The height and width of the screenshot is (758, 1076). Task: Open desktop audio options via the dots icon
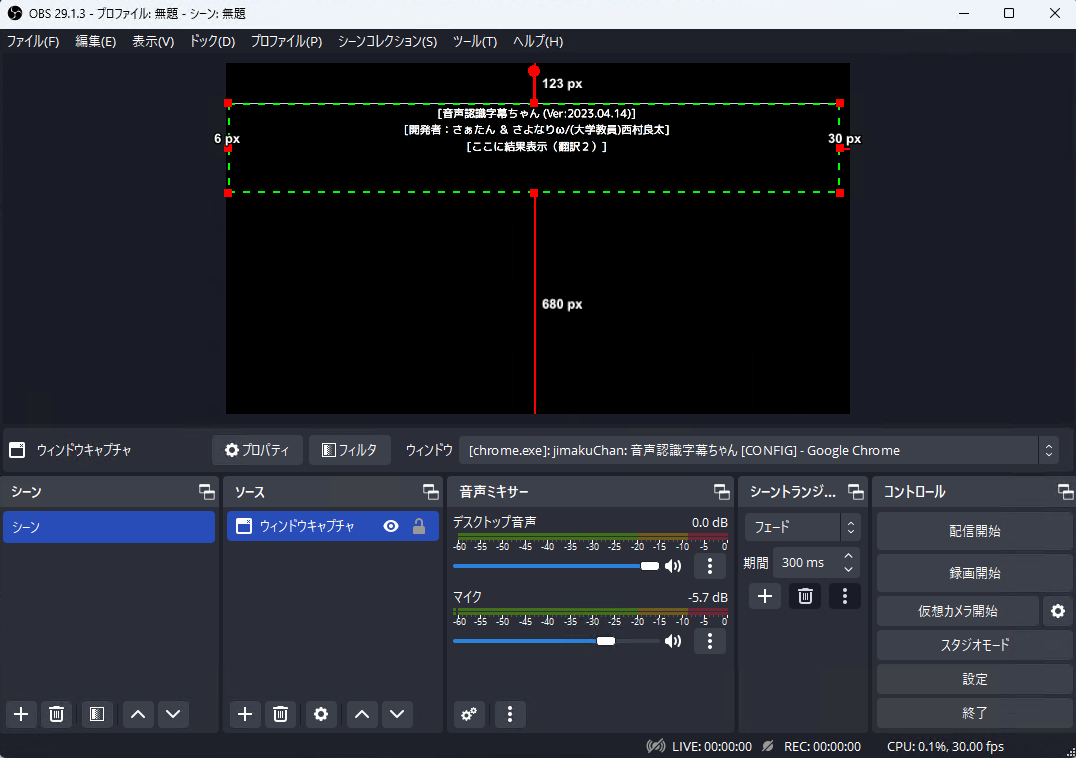[x=709, y=565]
